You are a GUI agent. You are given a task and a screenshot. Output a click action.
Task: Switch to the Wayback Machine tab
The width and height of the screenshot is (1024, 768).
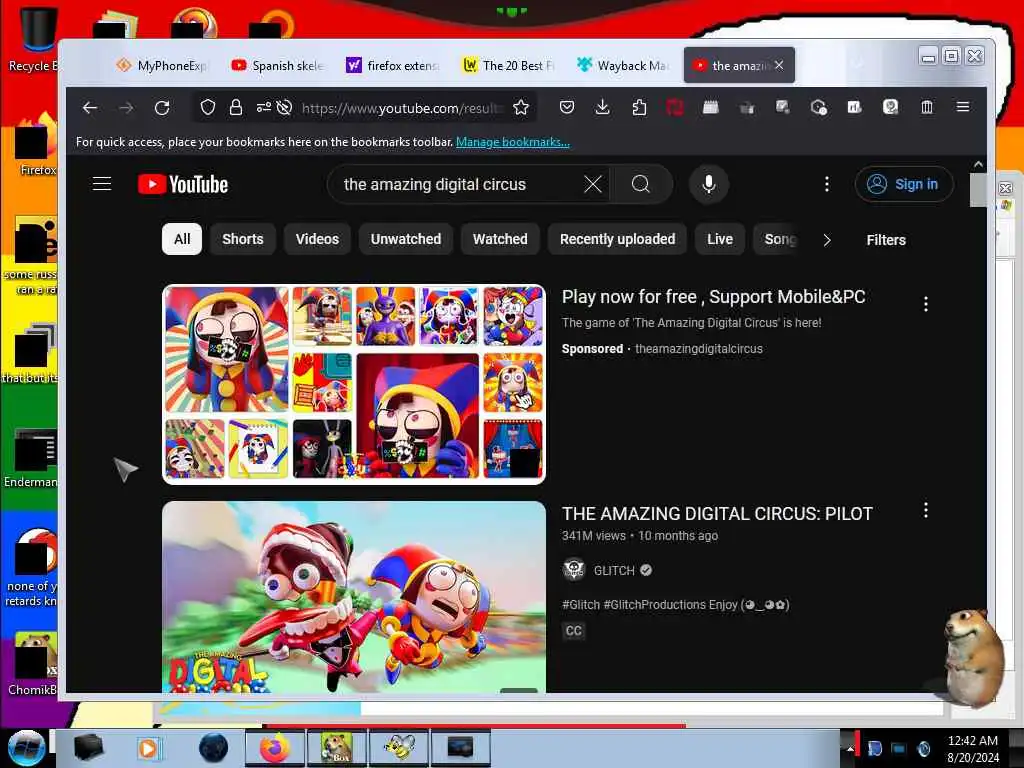click(624, 65)
